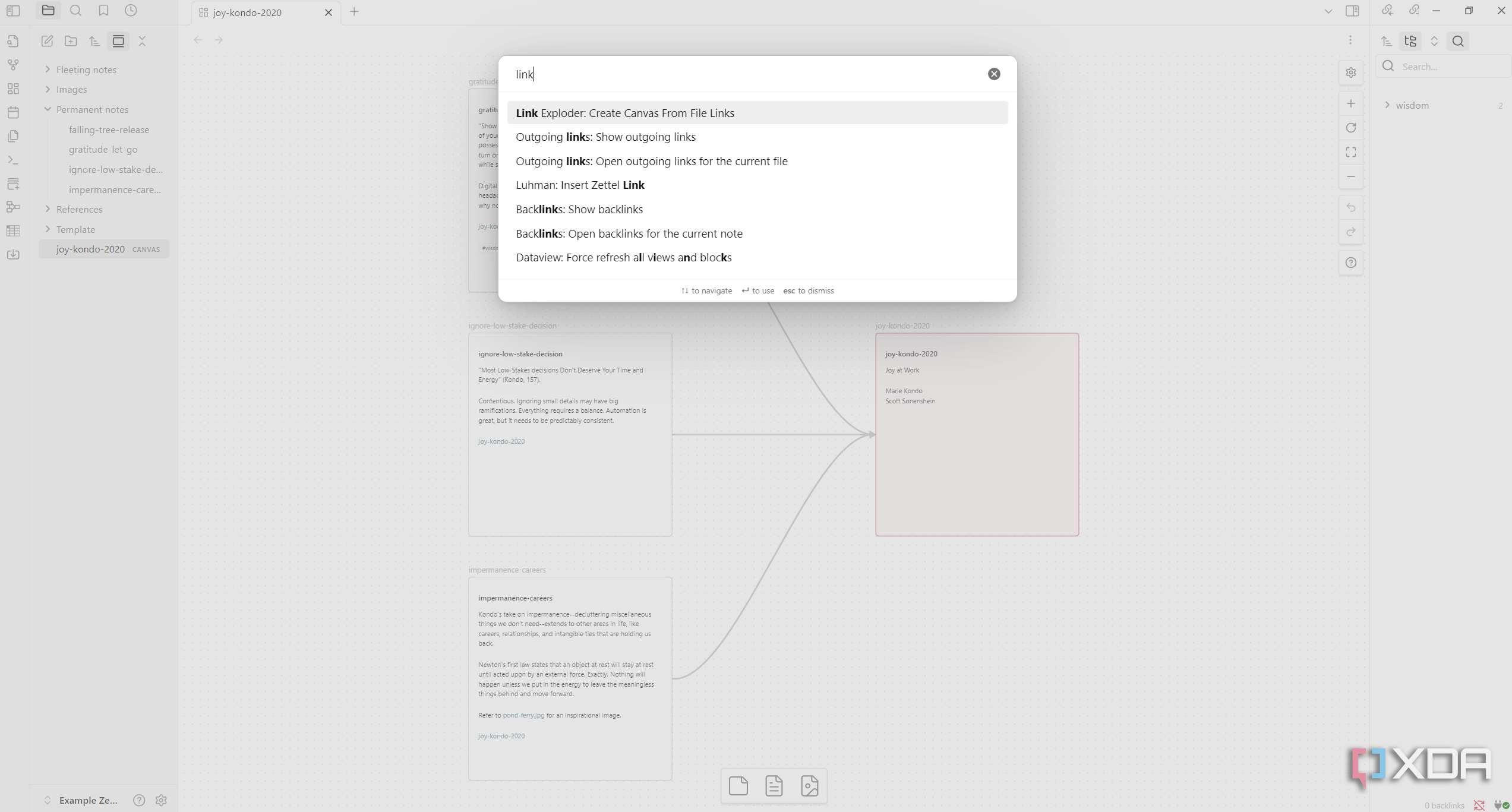Open graph view from the left ribbon

[x=13, y=65]
